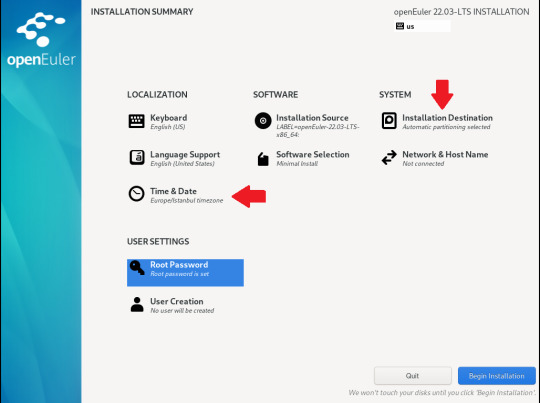Click the 'No user will be created' text
The height and width of the screenshot is (403, 540).
(x=182, y=311)
